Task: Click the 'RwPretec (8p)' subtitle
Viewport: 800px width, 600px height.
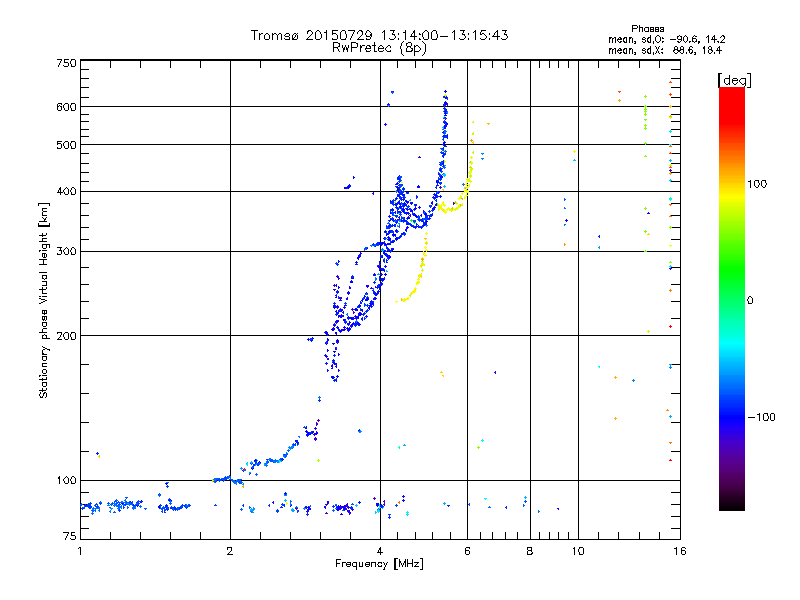Action: click(x=379, y=48)
